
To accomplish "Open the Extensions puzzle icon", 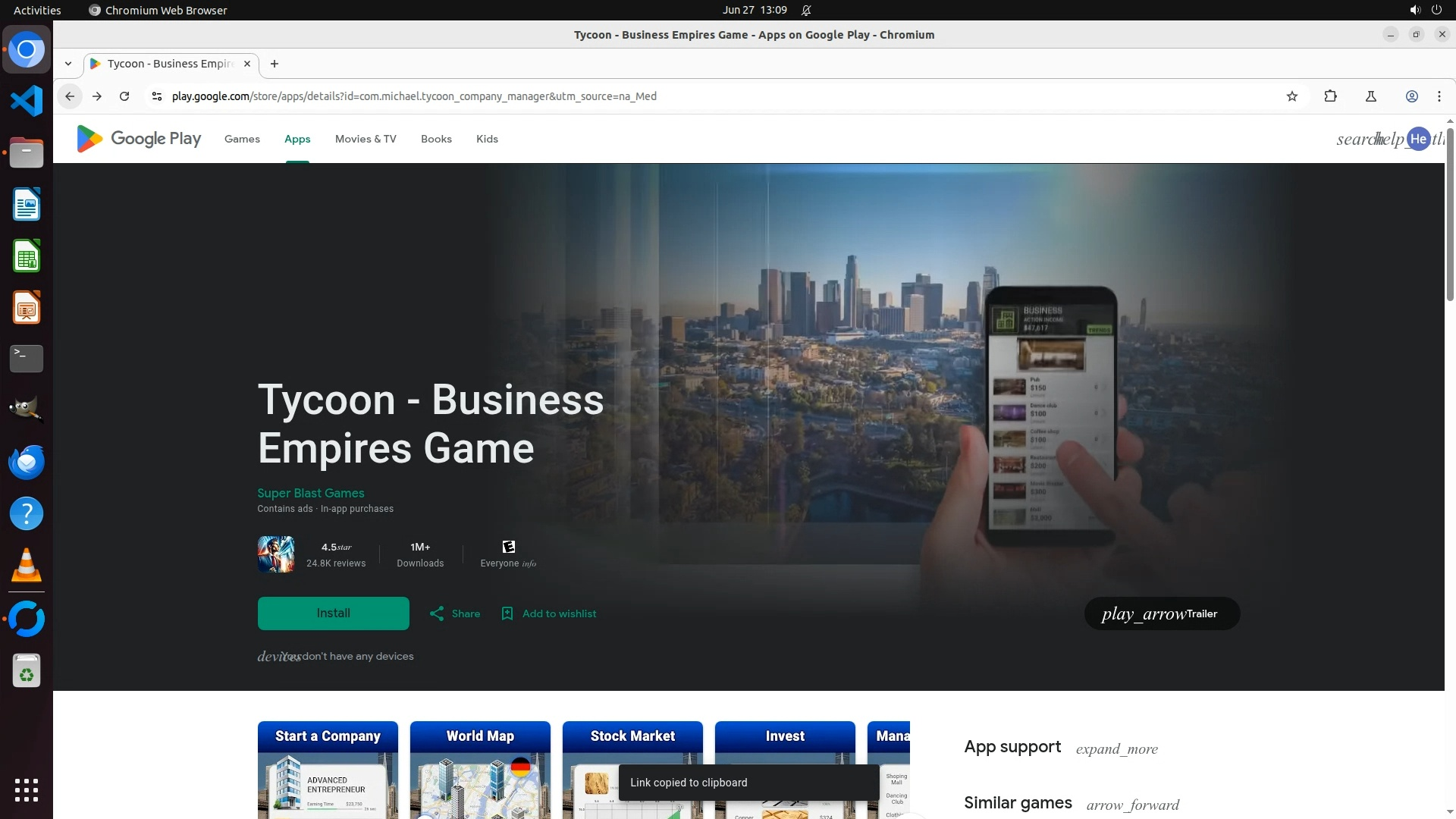I will (x=1330, y=96).
